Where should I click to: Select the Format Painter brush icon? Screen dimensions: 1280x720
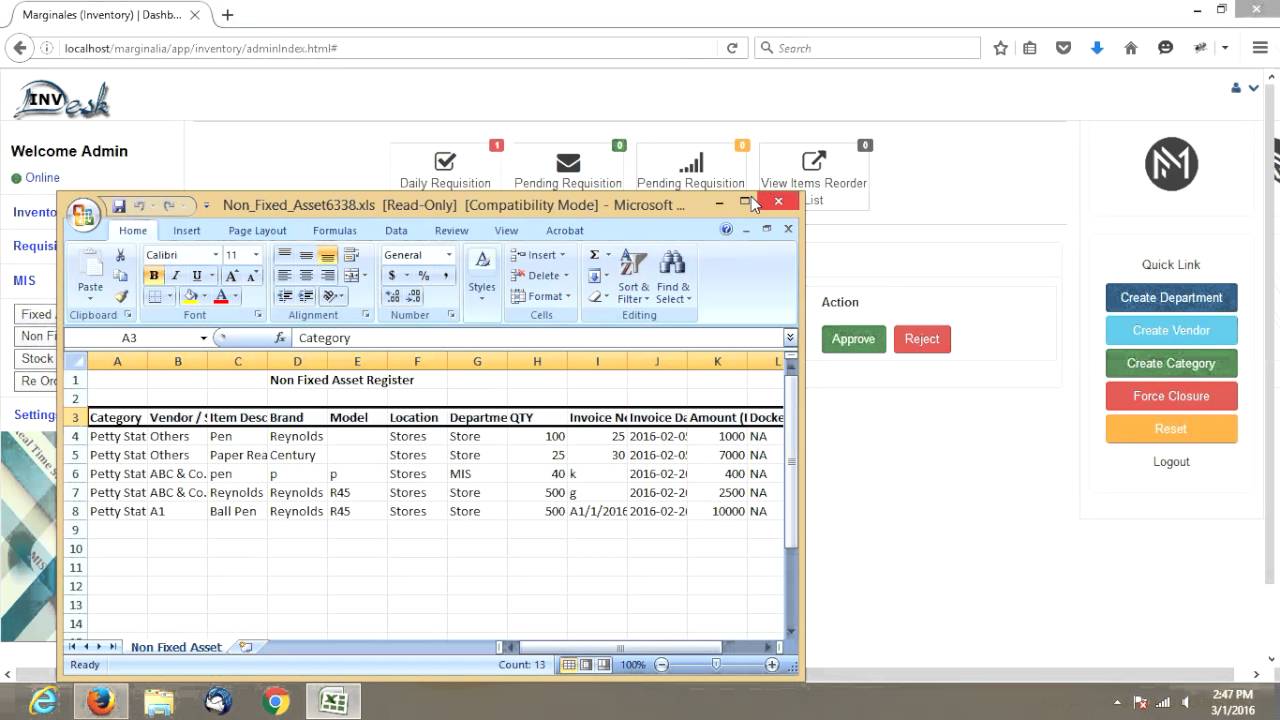coord(121,296)
